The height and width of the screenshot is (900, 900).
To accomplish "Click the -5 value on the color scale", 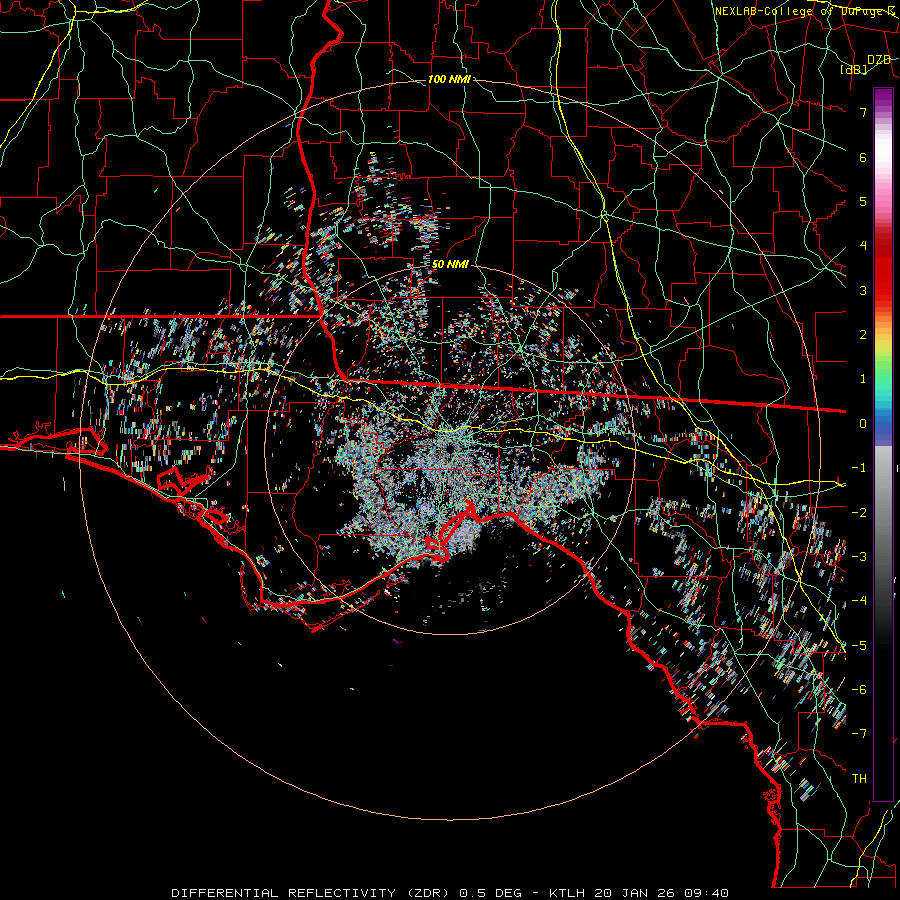I will pyautogui.click(x=859, y=645).
